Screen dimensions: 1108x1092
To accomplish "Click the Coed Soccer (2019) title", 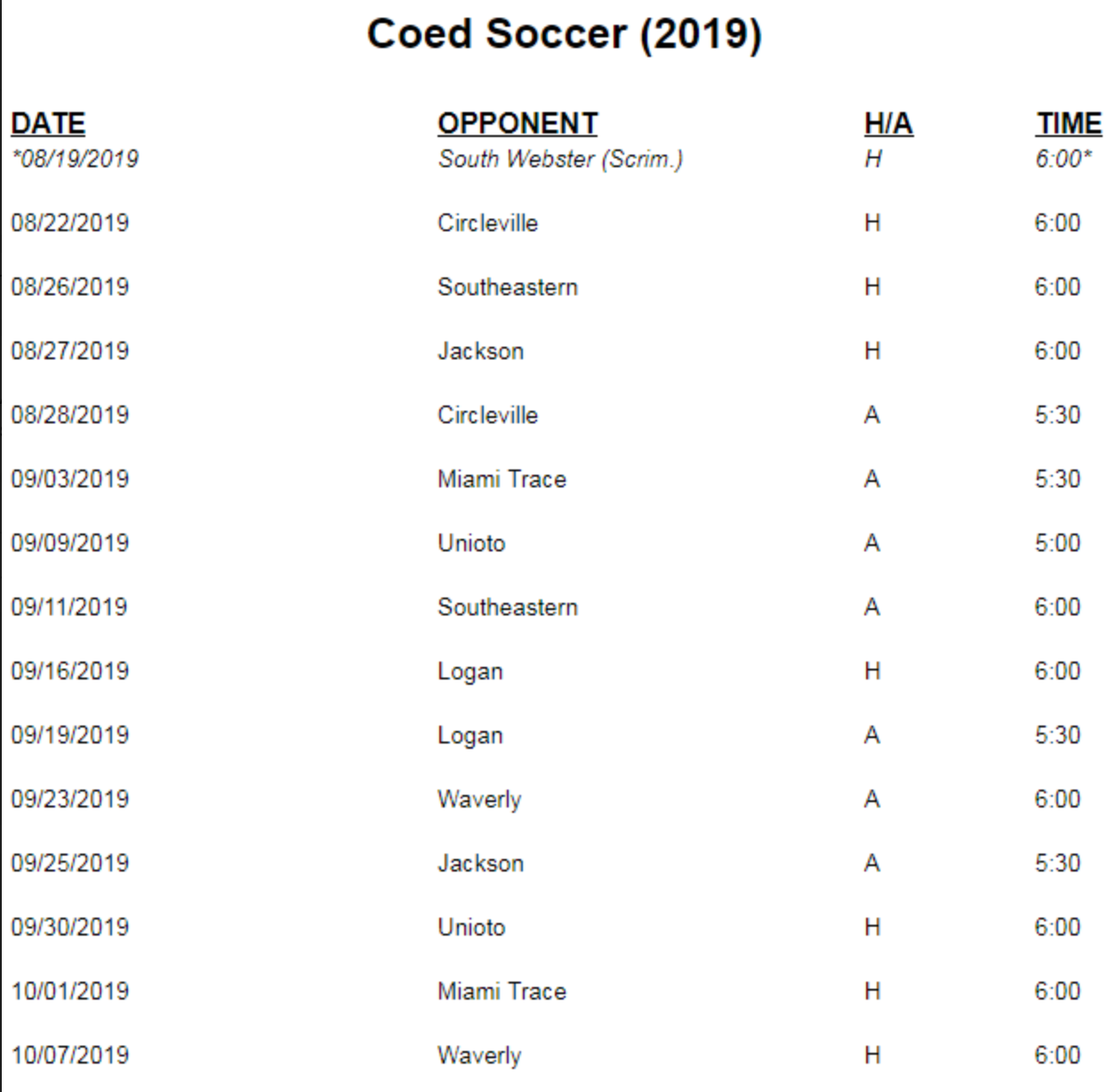I will [564, 35].
